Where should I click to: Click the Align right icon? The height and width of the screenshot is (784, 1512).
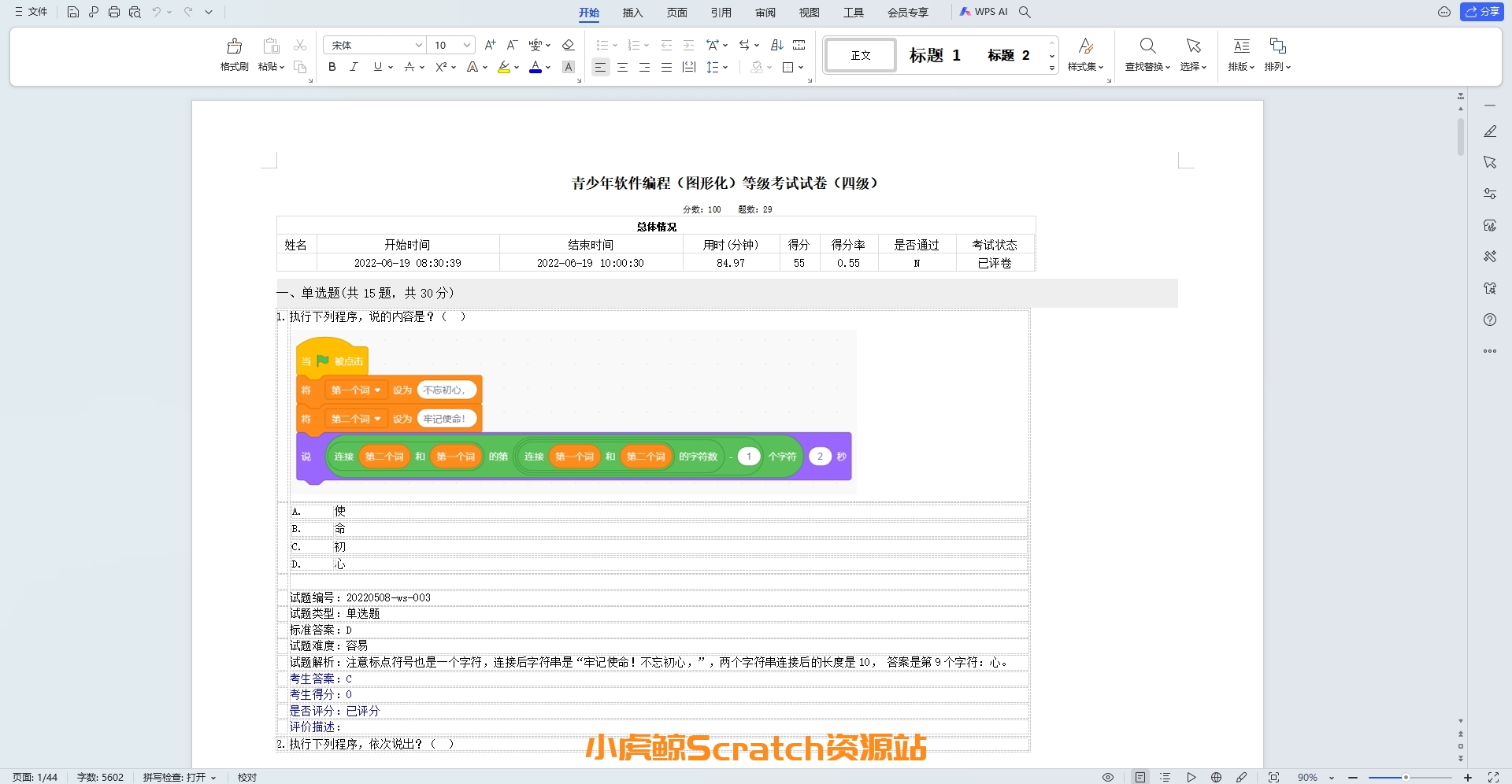pyautogui.click(x=645, y=68)
